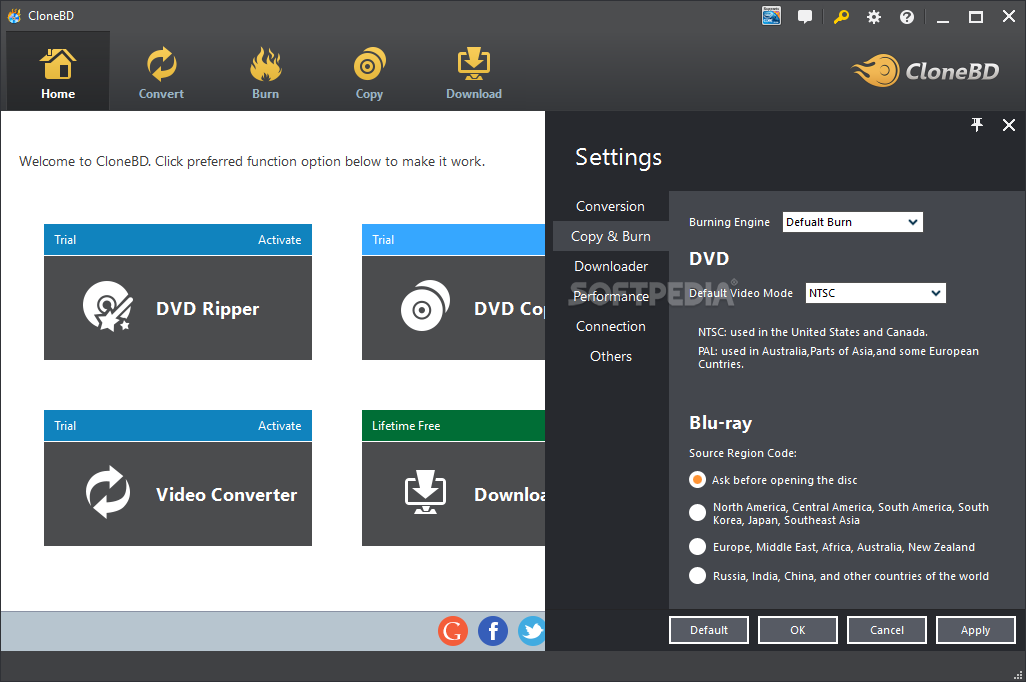Click the skin/theme picture icon in title bar

(x=771, y=16)
